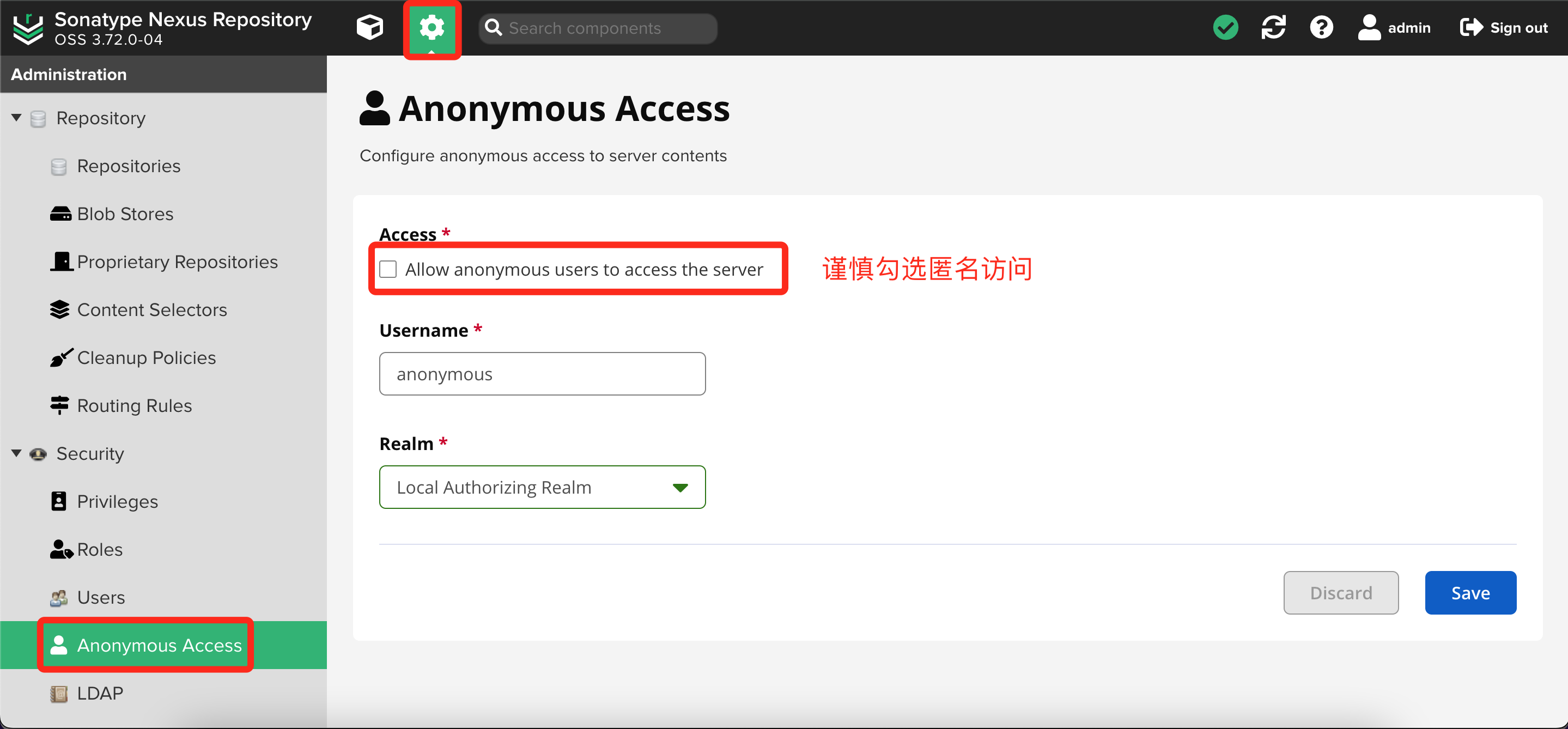Viewport: 1568px width, 729px height.
Task: Open the Roles menu item
Action: pos(99,550)
